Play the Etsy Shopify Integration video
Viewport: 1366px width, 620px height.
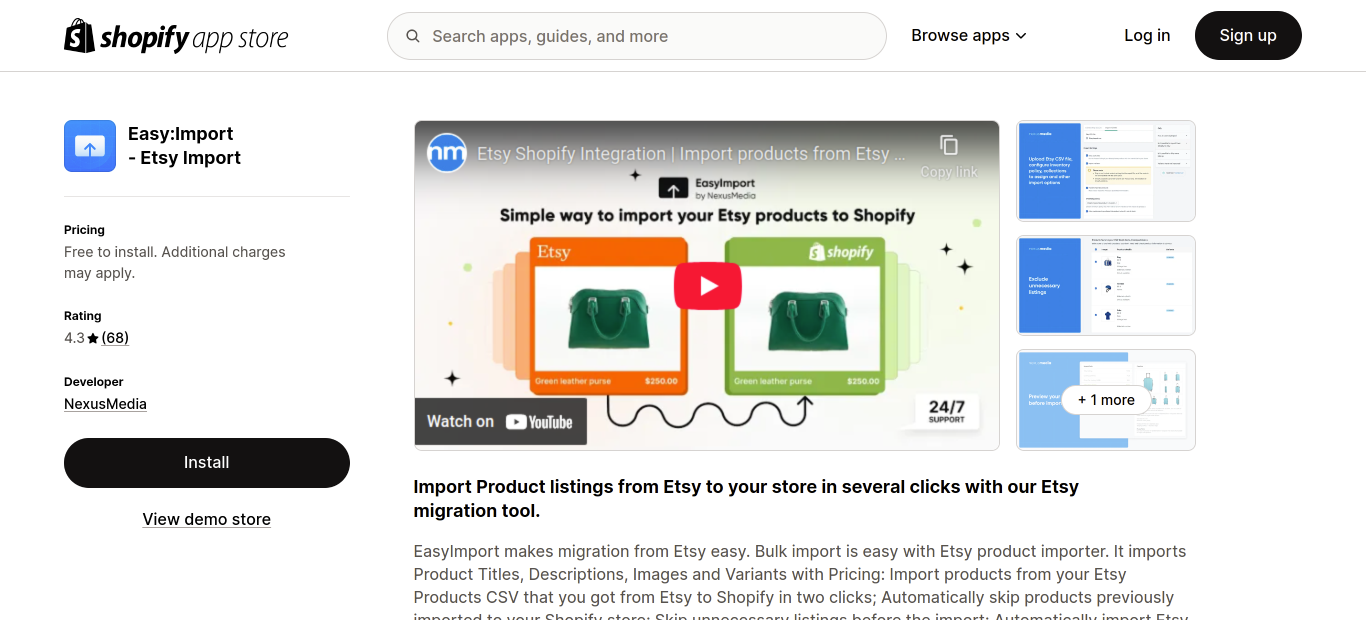click(x=707, y=284)
